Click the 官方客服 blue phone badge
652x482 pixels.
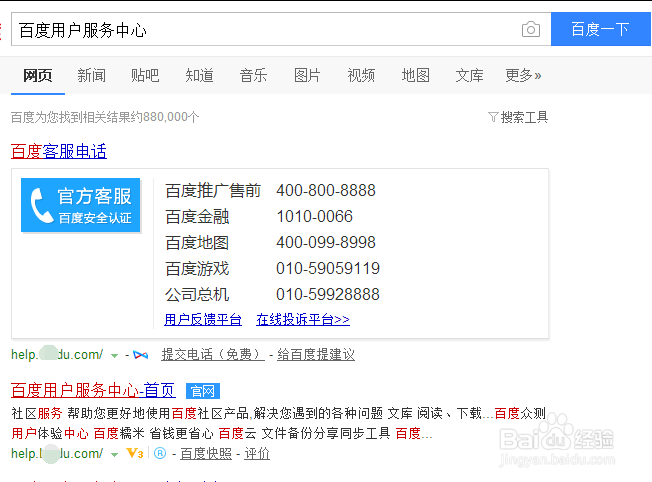pyautogui.click(x=81, y=205)
